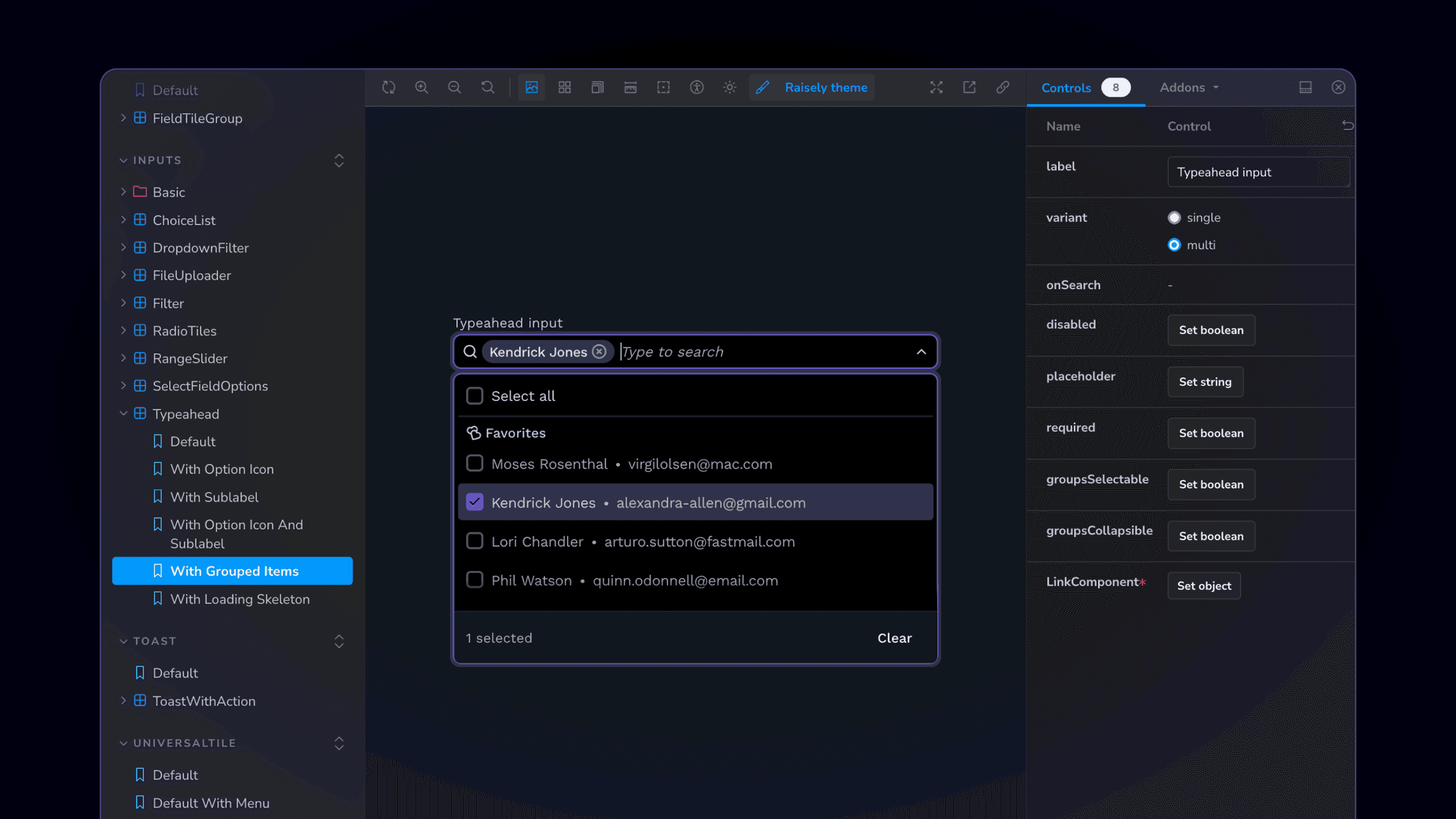This screenshot has width=1456, height=819.
Task: Open the Addons tab menu
Action: tap(1189, 87)
